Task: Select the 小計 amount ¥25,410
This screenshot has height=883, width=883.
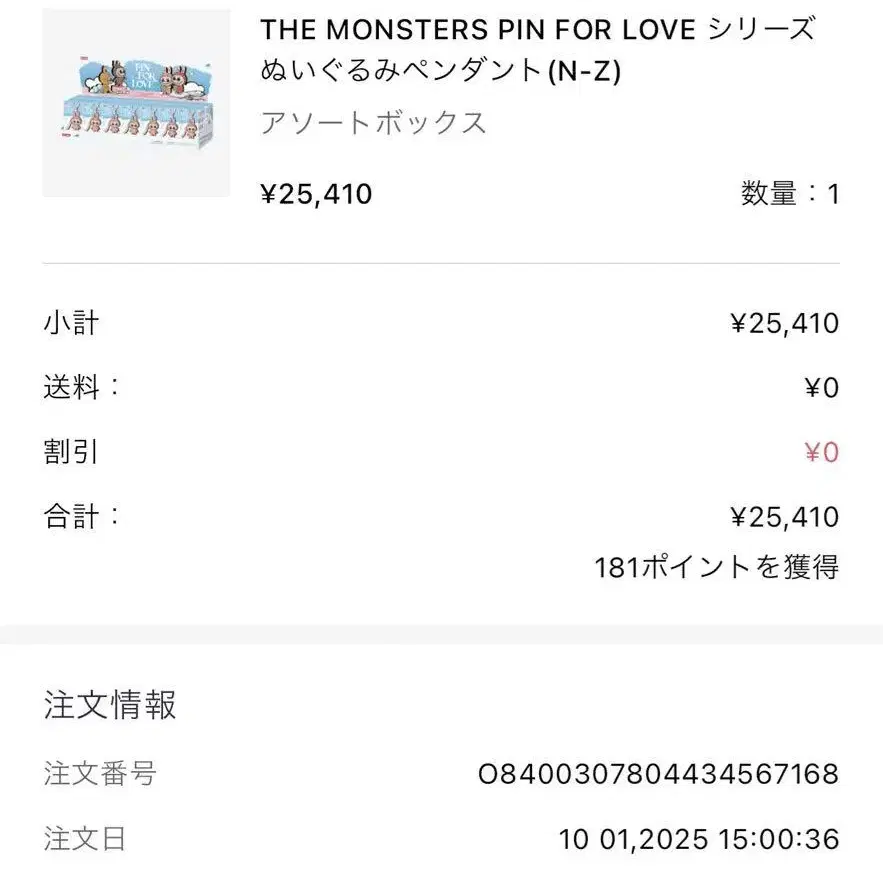Action: pyautogui.click(x=785, y=323)
